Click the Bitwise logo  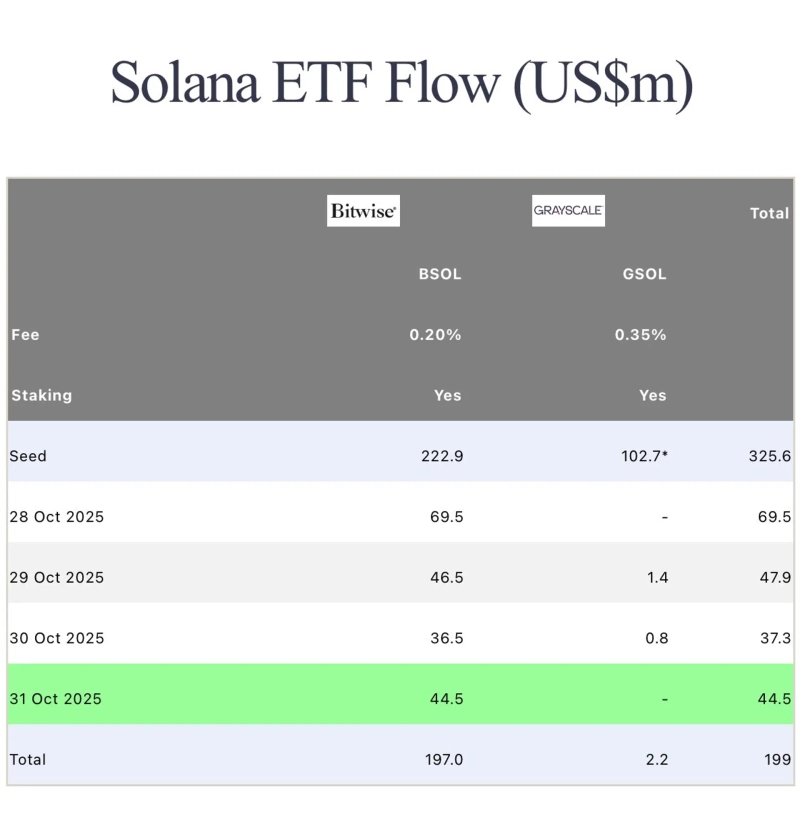point(363,211)
